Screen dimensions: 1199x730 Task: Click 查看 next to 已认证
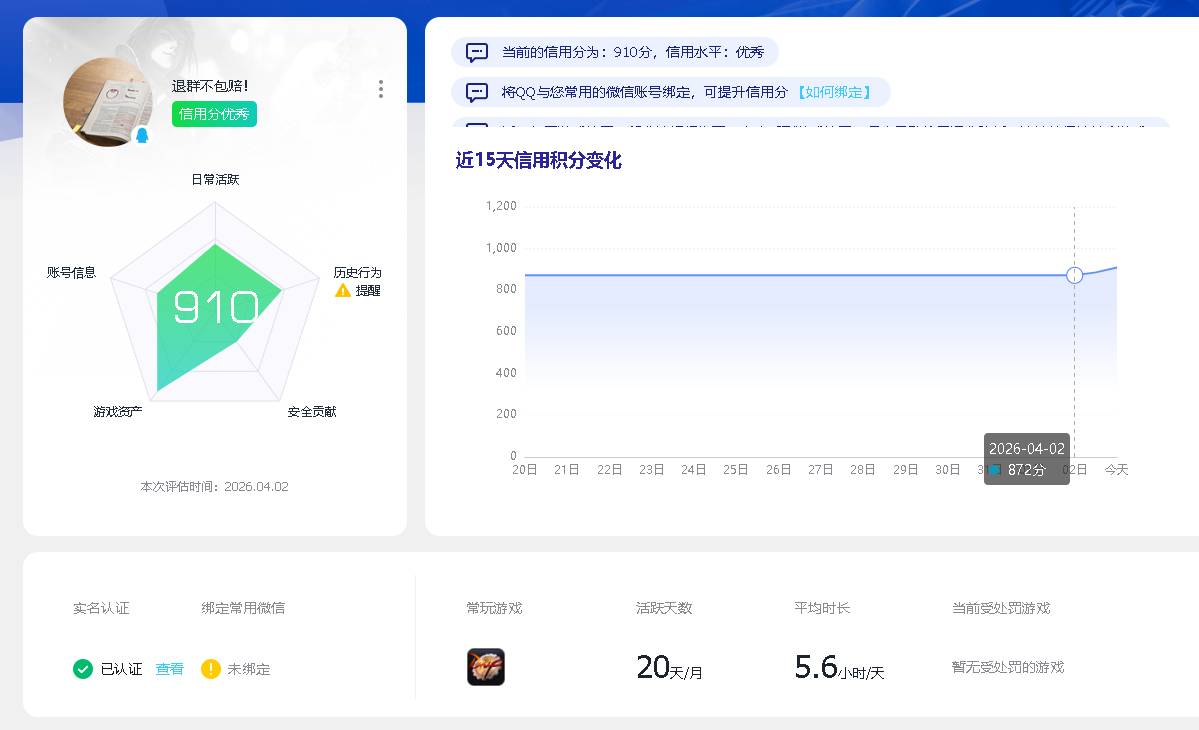click(168, 669)
